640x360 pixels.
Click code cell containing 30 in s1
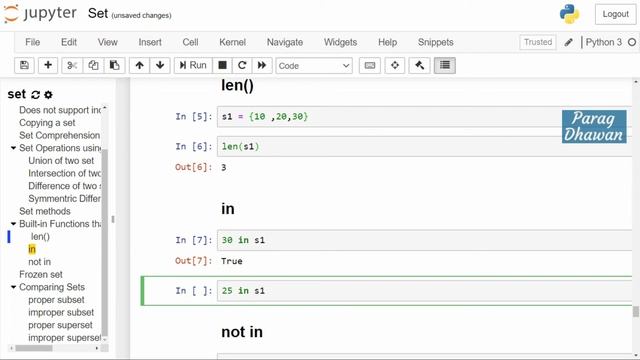point(424,240)
